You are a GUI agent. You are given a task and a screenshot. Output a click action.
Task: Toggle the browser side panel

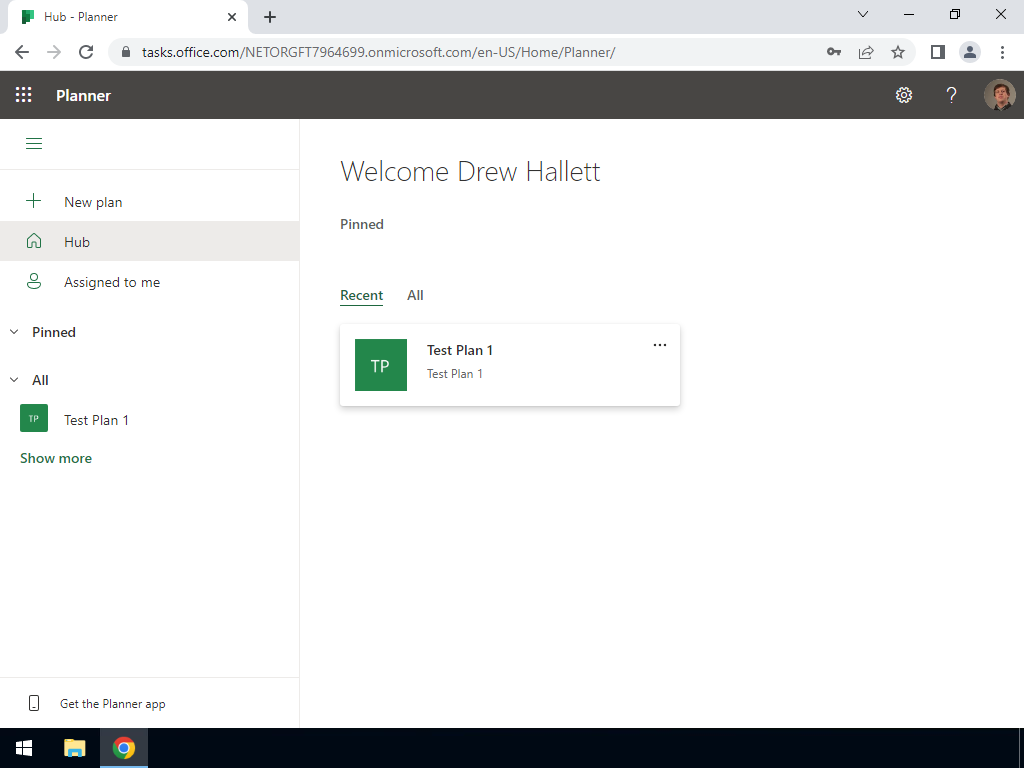938,52
